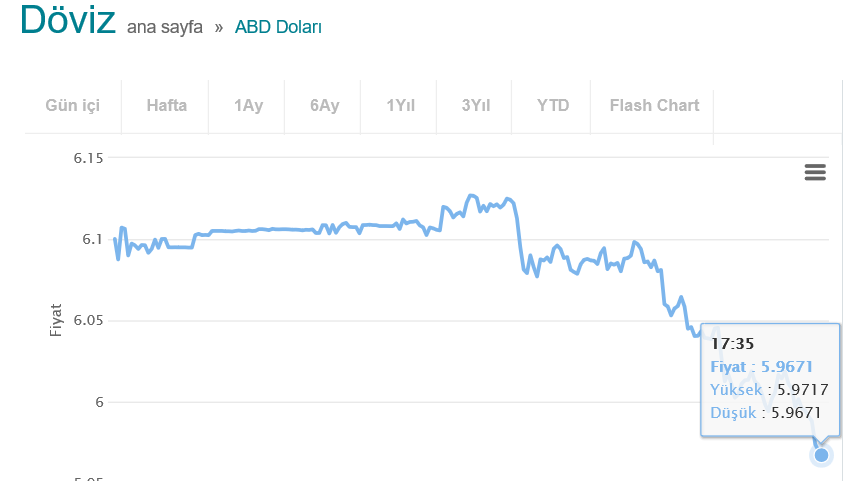
Task: Click the chart line peak near 6.125
Action: pyautogui.click(x=472, y=196)
